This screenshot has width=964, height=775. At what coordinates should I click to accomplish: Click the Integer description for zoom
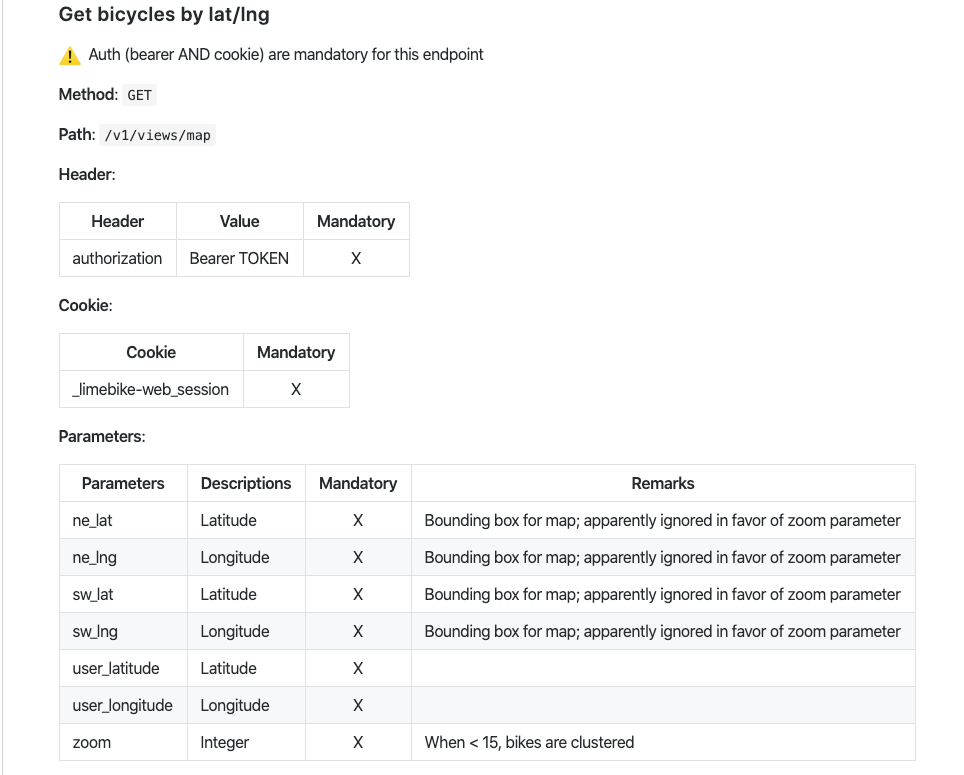(224, 742)
